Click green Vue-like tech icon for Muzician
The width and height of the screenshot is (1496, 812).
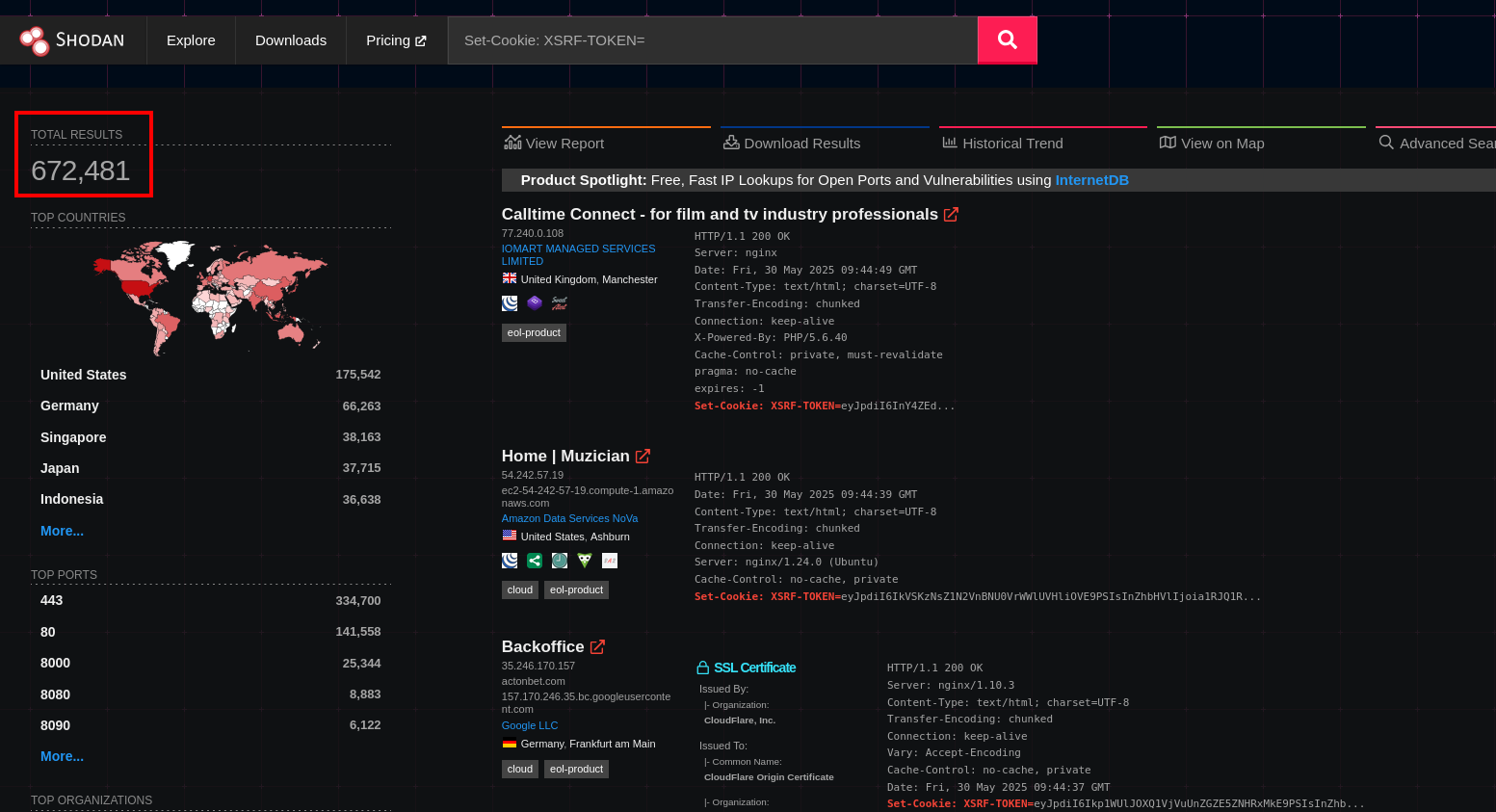(585, 561)
